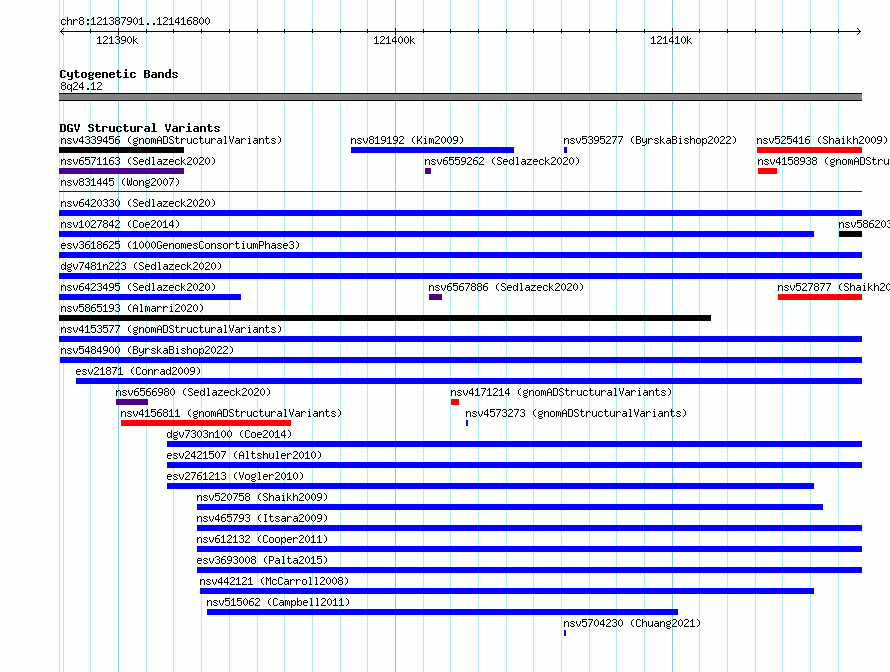Click the DGV Structural Variants track title
The image size is (890, 672).
(140, 128)
